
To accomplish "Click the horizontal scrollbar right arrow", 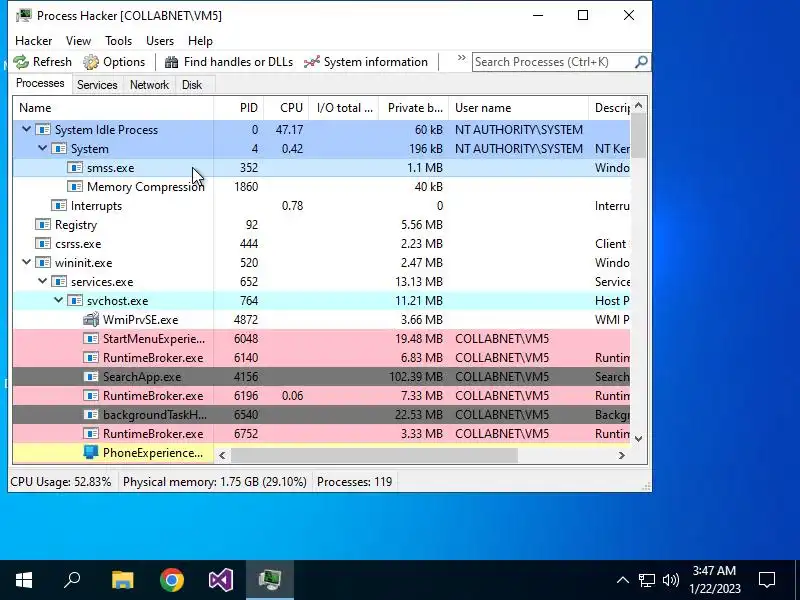I will [621, 455].
